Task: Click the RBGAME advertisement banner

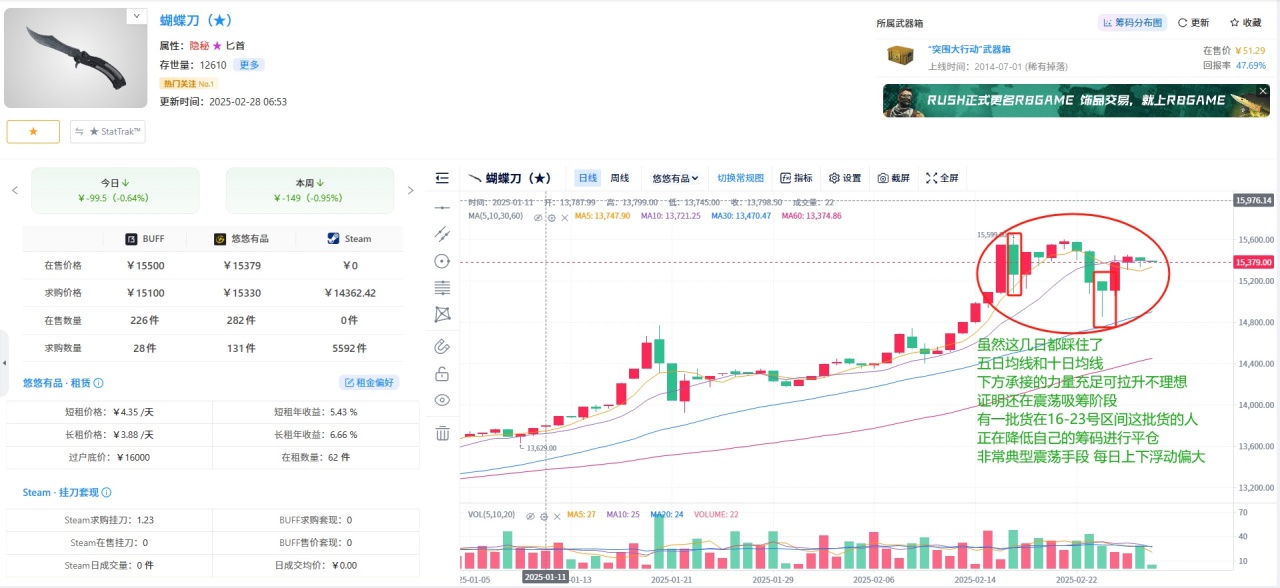Action: coord(1076,100)
